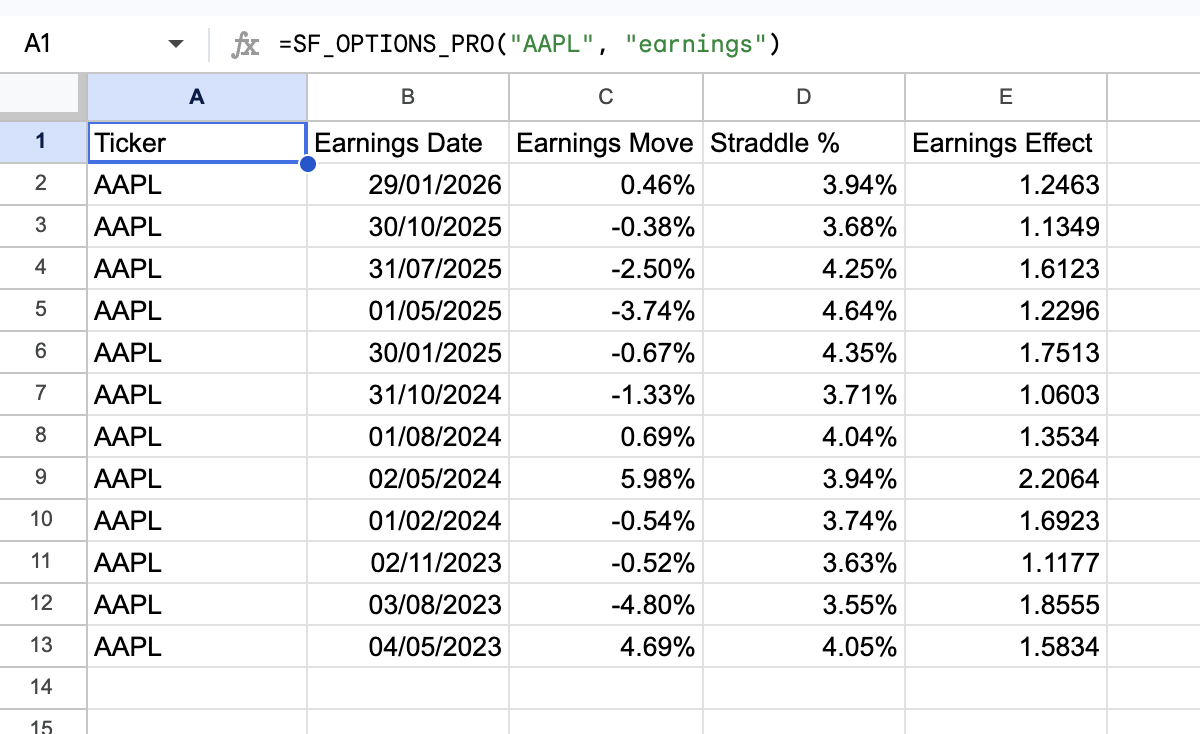Click the Earnings Date header cell
This screenshot has height=734, width=1200.
click(408, 142)
